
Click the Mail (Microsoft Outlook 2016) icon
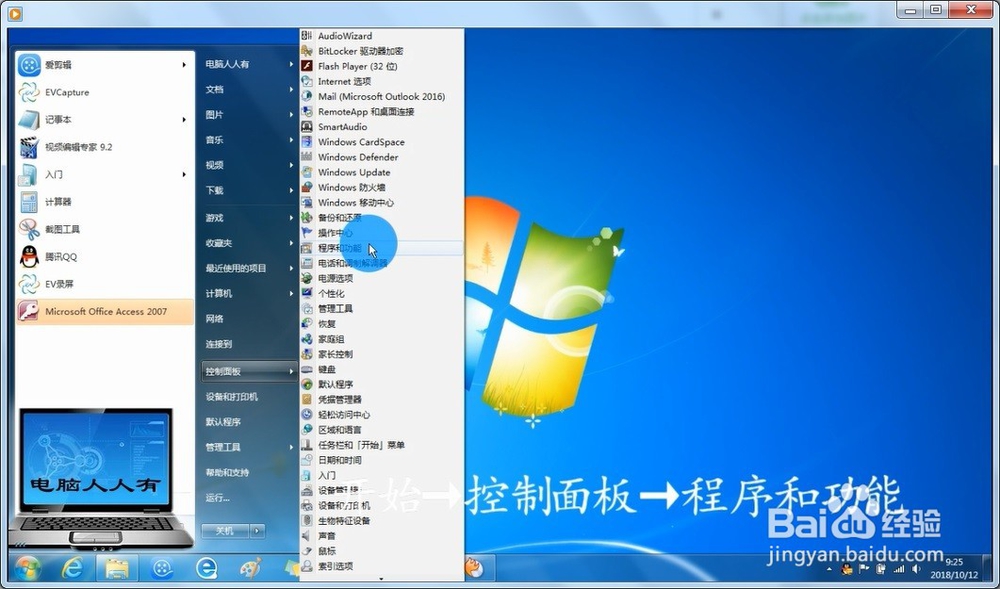[x=307, y=97]
